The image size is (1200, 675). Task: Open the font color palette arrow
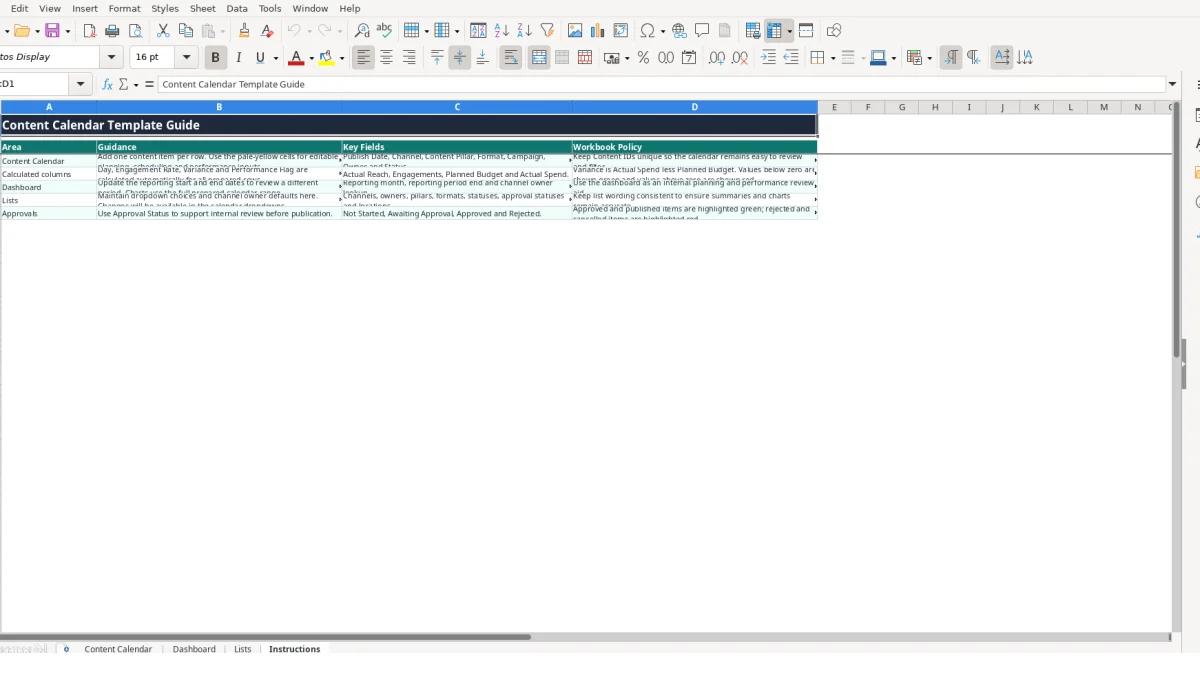311,58
